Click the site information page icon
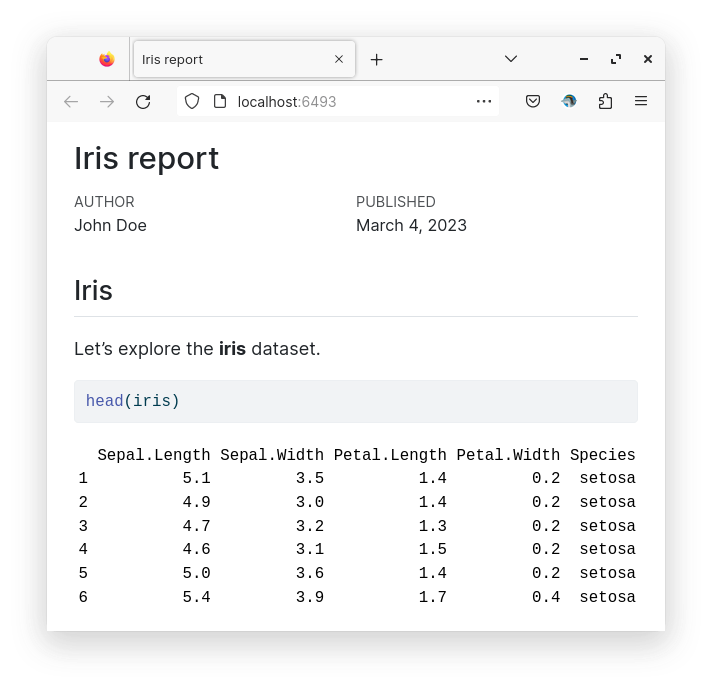This screenshot has height=688, width=712. pyautogui.click(x=220, y=102)
